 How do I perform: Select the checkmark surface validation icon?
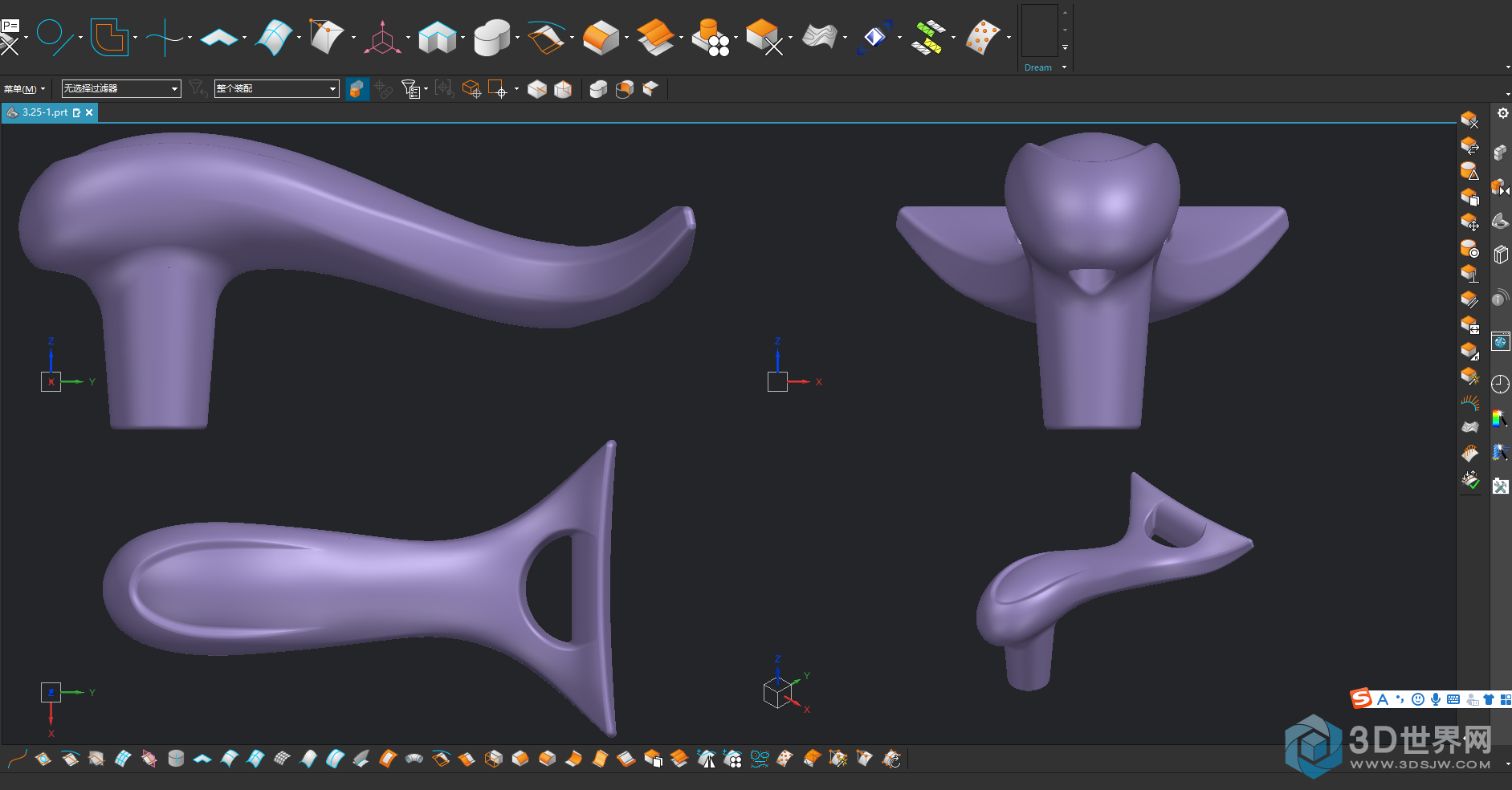tap(1469, 480)
